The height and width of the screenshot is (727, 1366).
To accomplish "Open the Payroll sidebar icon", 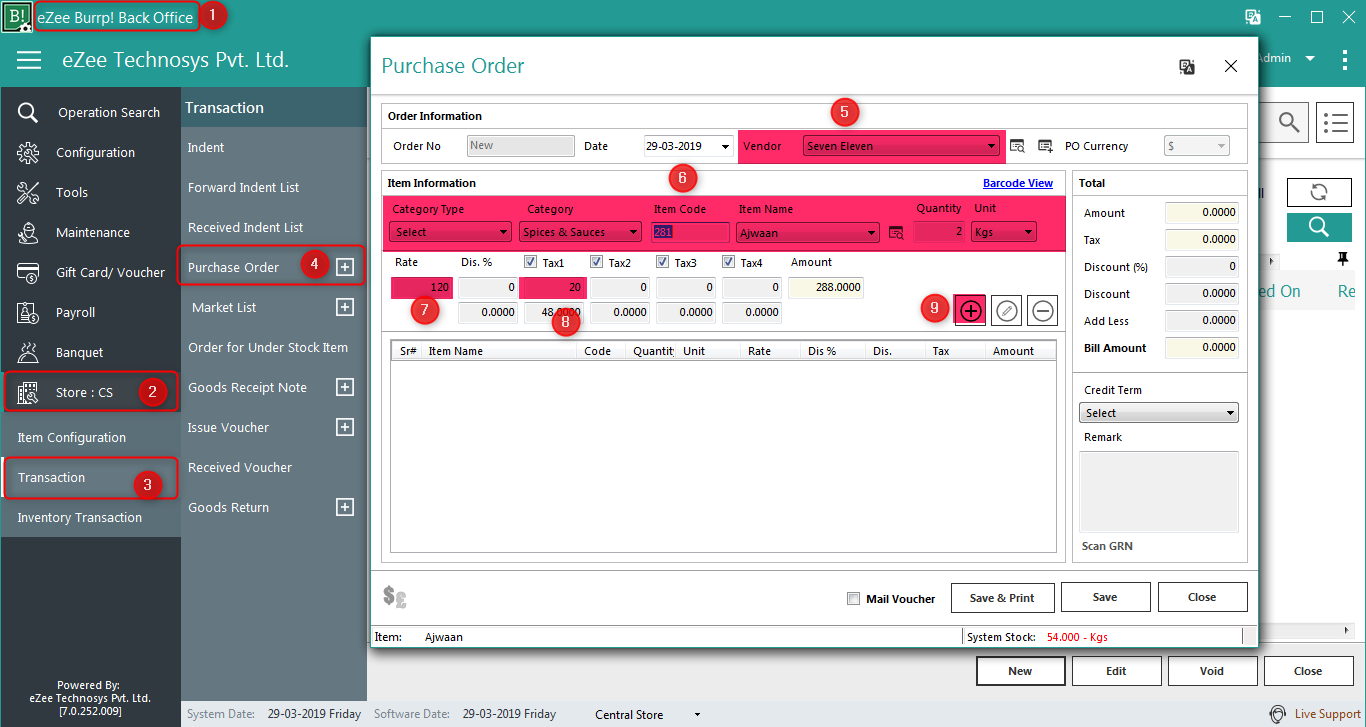I will (28, 312).
